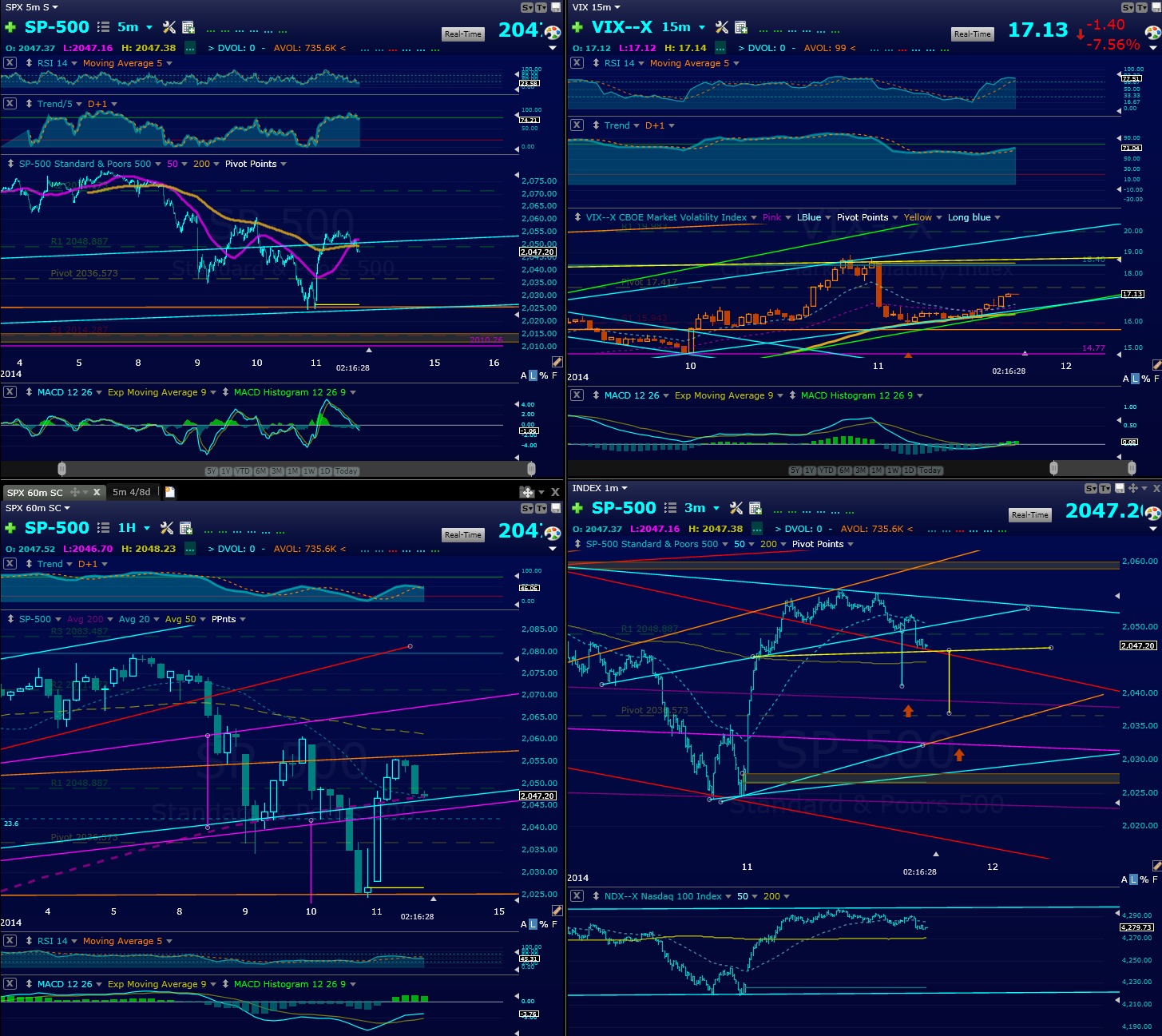Open color palette icon in SPX 5m panel
1162x1036 pixels.
[553, 31]
